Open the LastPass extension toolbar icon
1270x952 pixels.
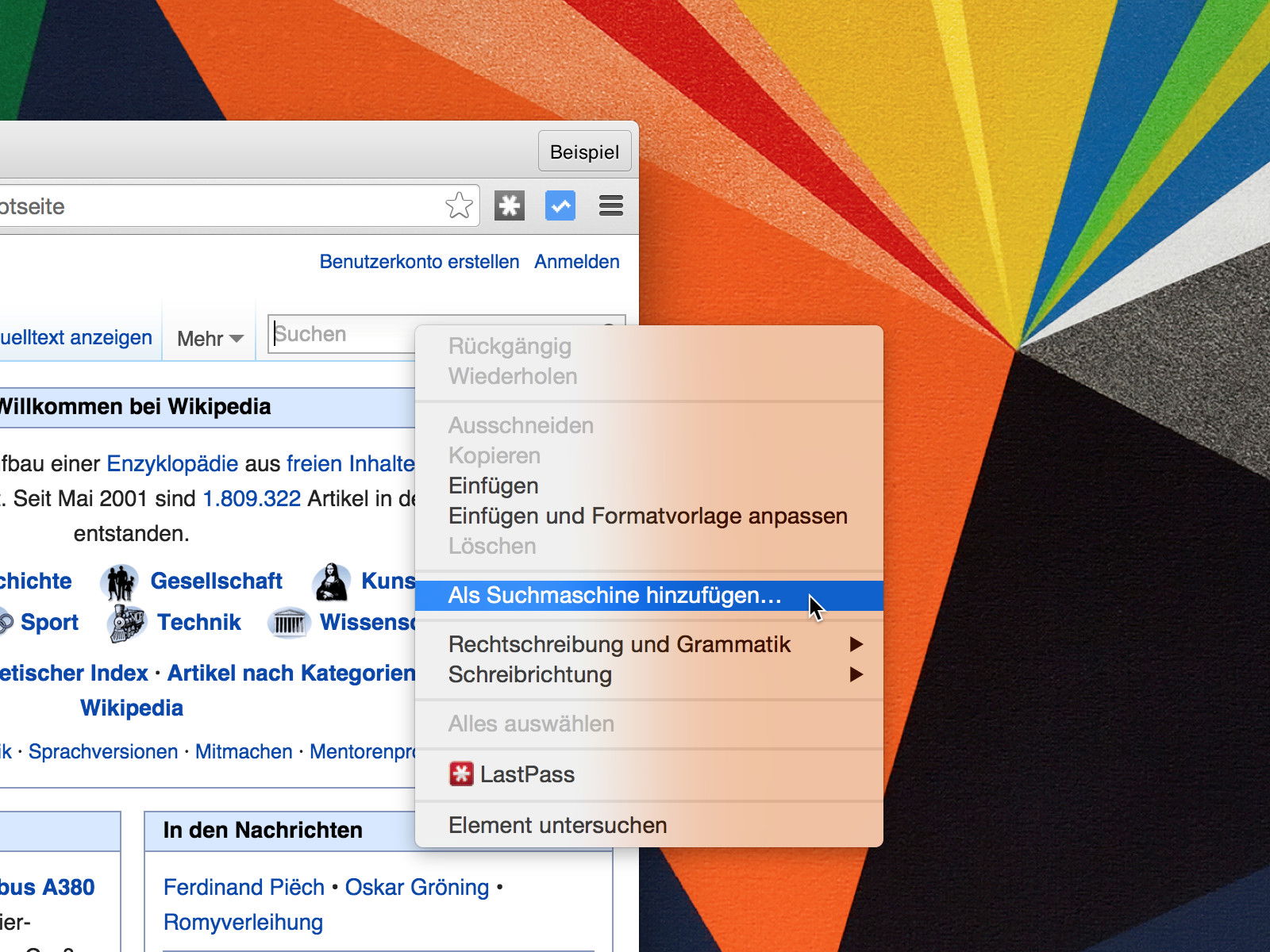pos(510,206)
